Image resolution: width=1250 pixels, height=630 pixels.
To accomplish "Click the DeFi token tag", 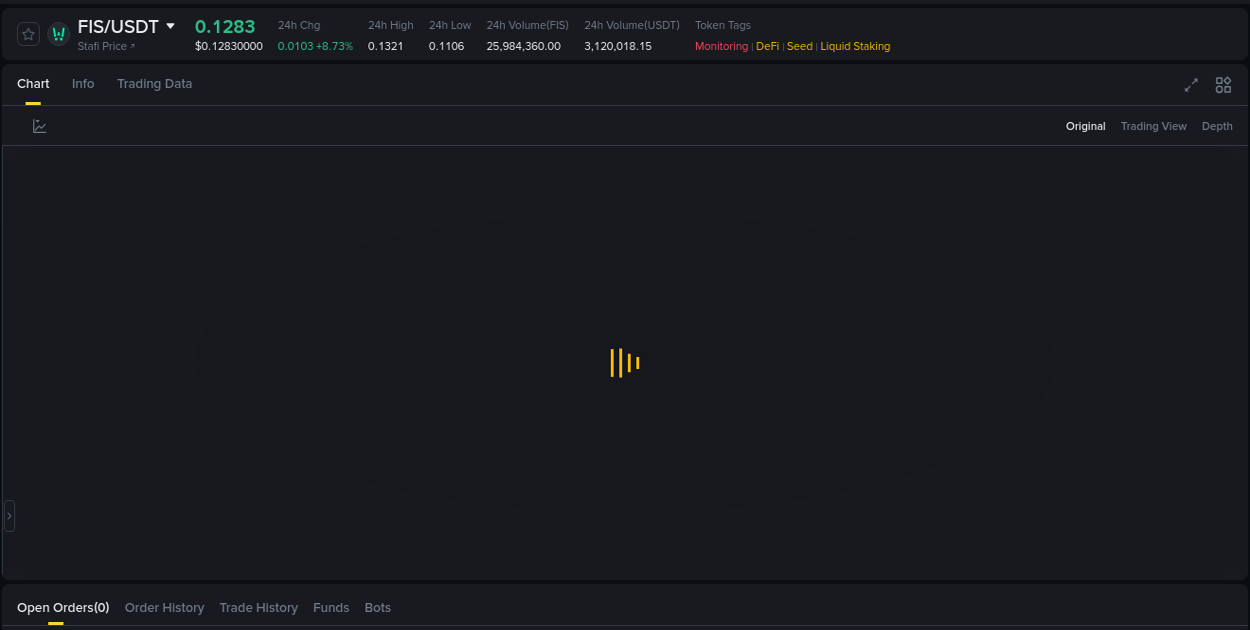I will coord(767,46).
